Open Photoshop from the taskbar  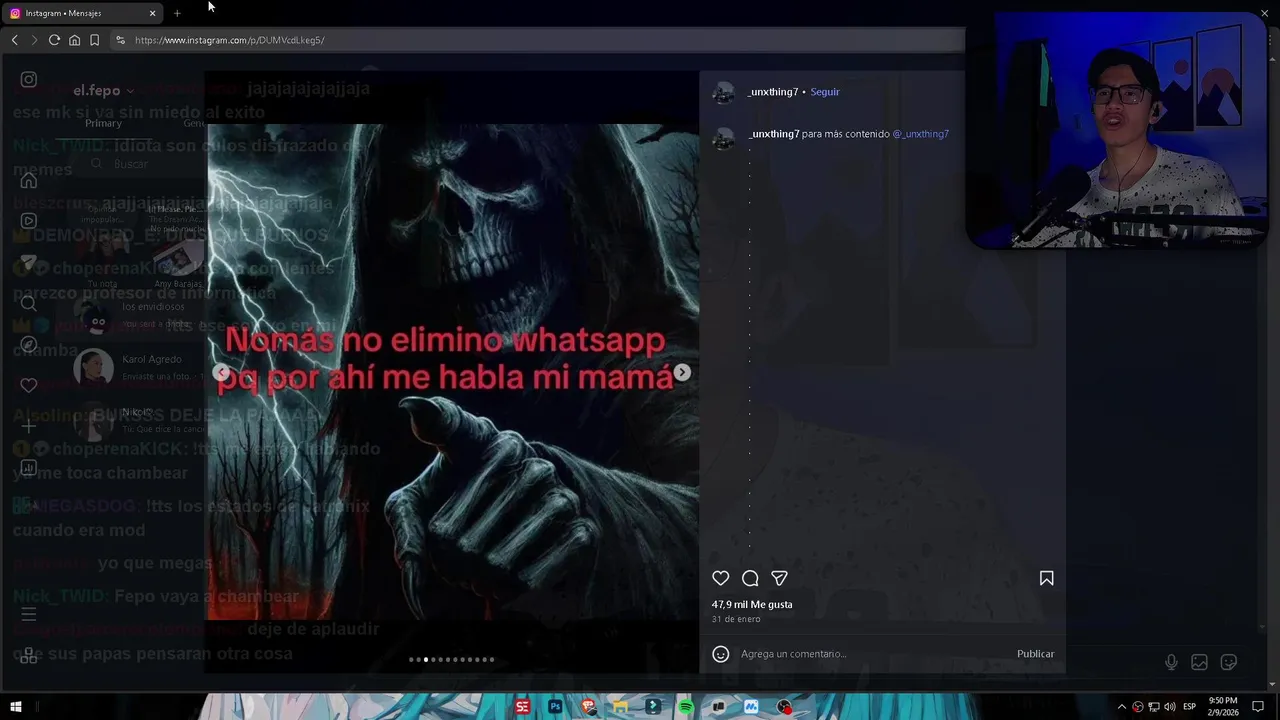(x=555, y=707)
